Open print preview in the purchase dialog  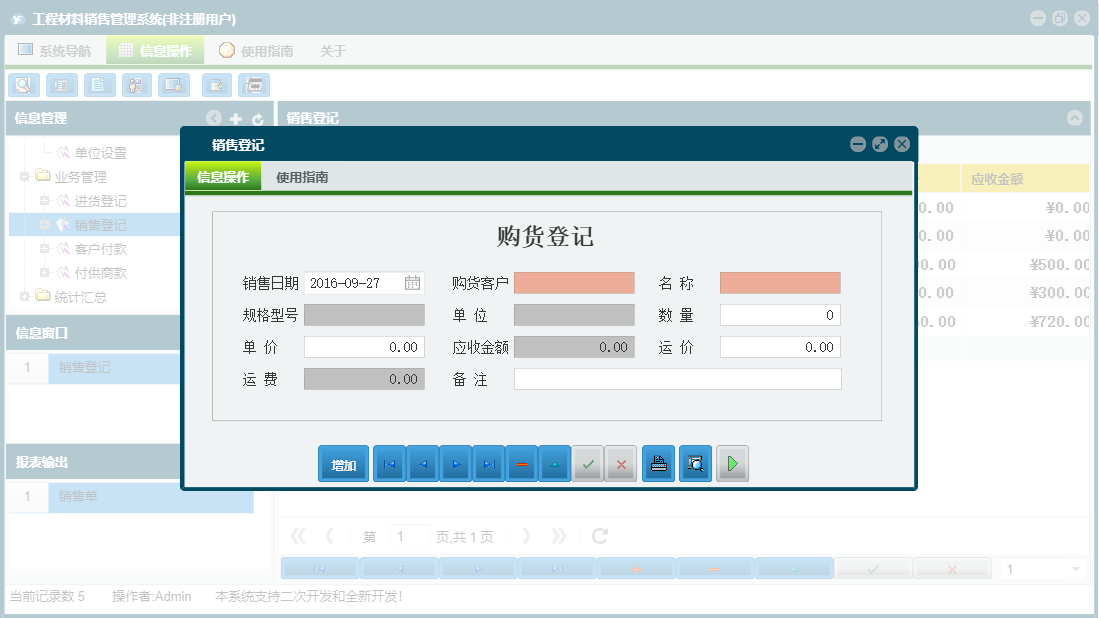(695, 463)
